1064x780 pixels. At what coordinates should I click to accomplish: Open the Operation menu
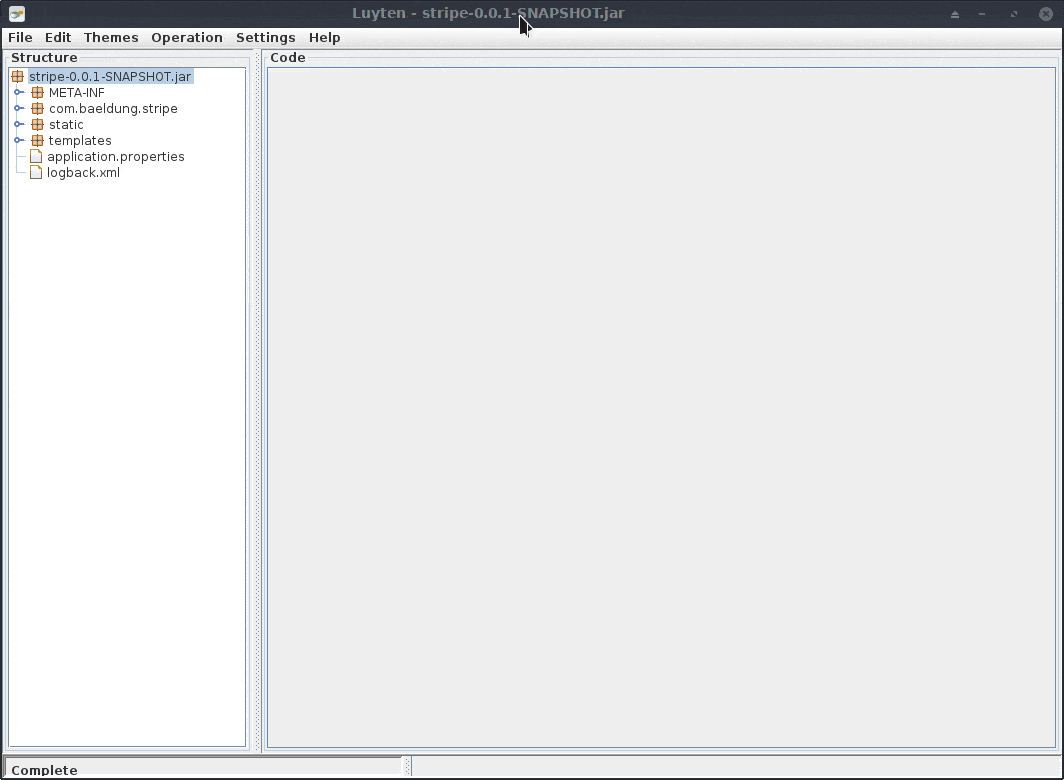point(187,37)
